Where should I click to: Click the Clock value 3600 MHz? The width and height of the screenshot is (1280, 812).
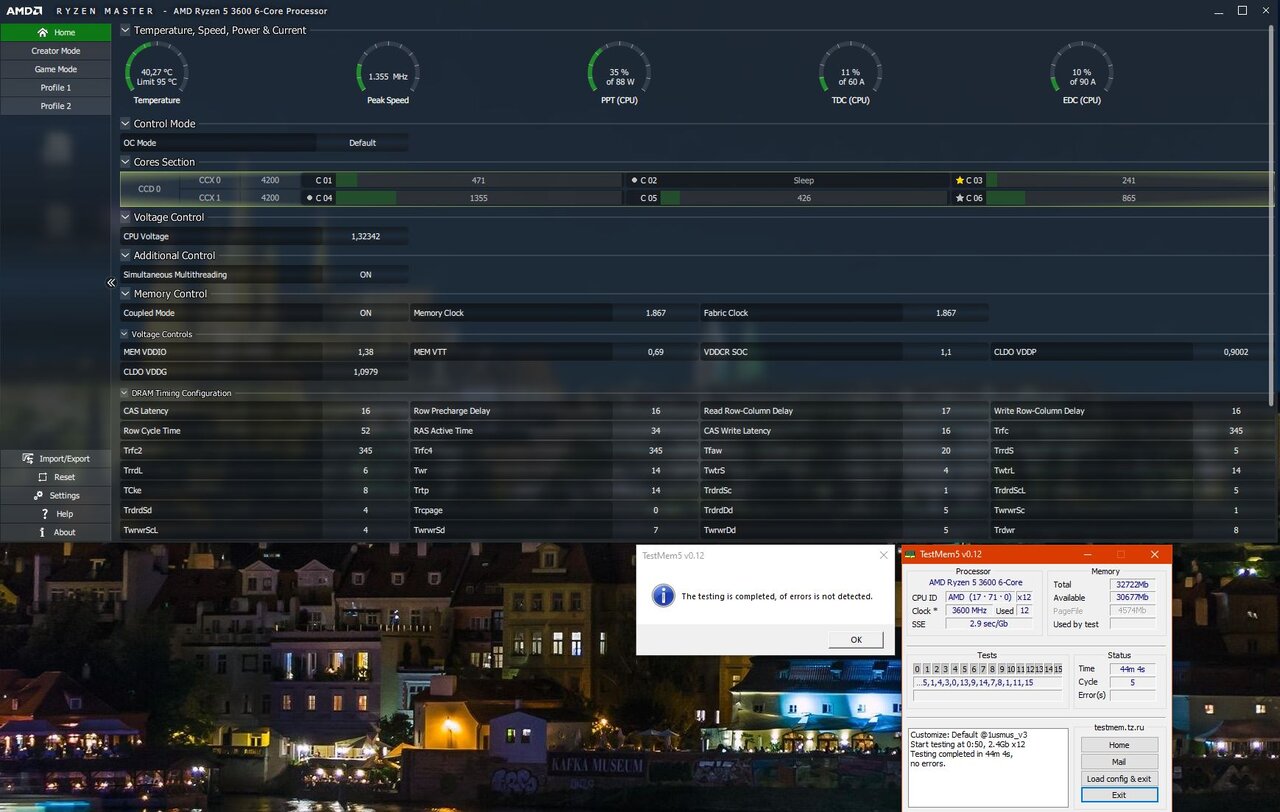[x=969, y=610]
